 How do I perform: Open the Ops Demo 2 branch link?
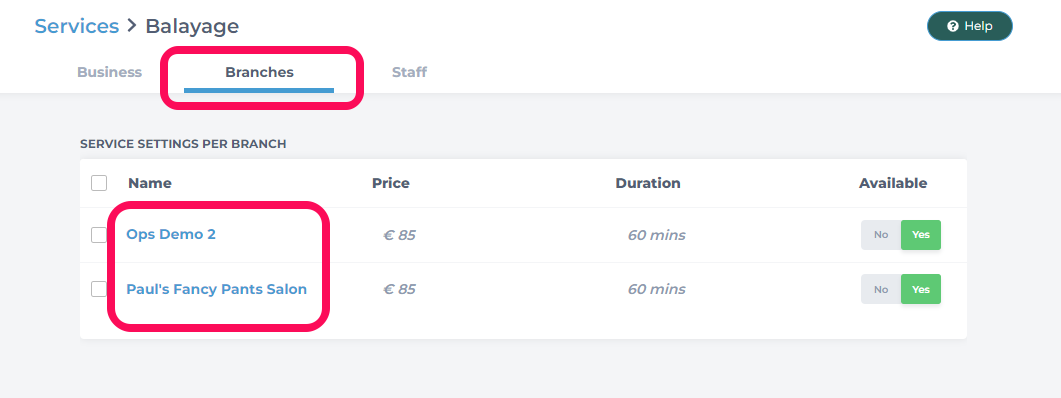(x=171, y=234)
